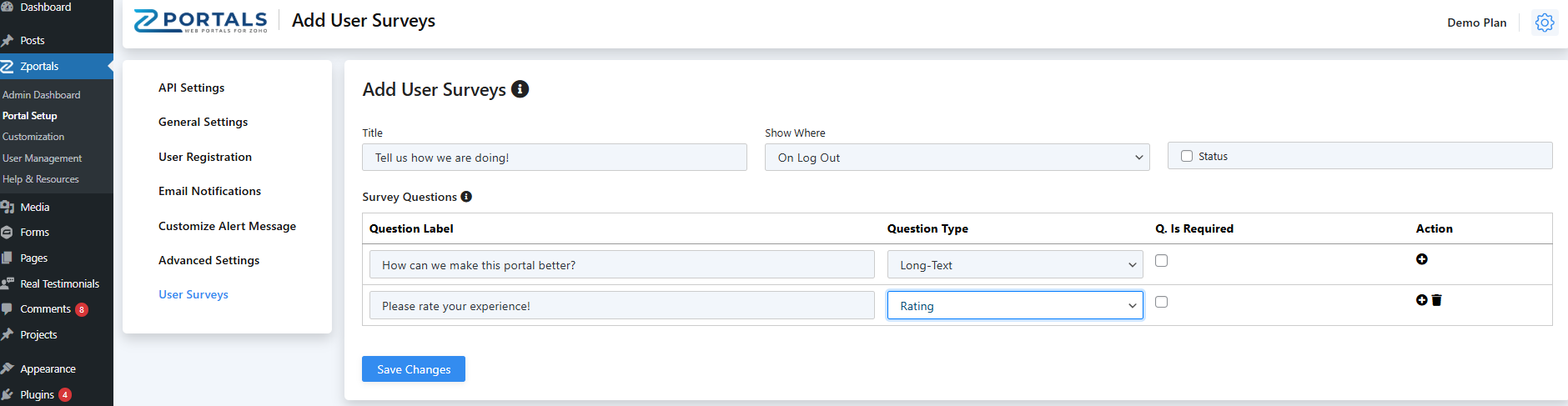The image size is (1568, 406).
Task: Click the info icon beside Add User Surveys heading
Action: point(520,89)
